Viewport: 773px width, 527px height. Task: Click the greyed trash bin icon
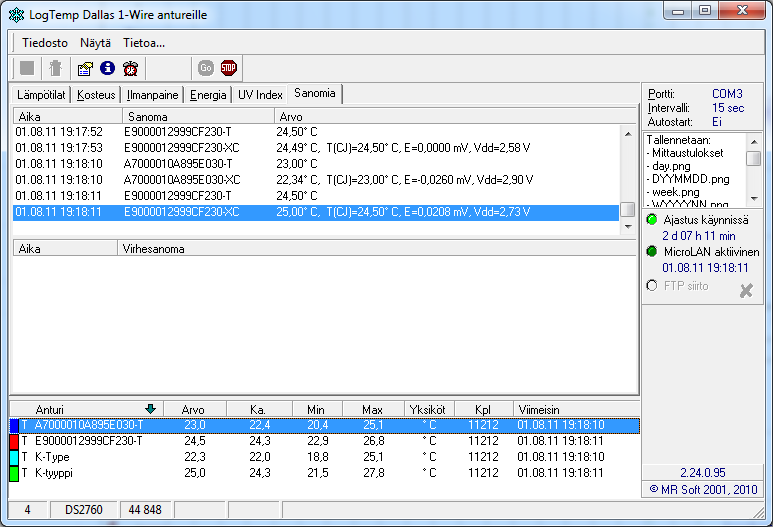coord(56,68)
